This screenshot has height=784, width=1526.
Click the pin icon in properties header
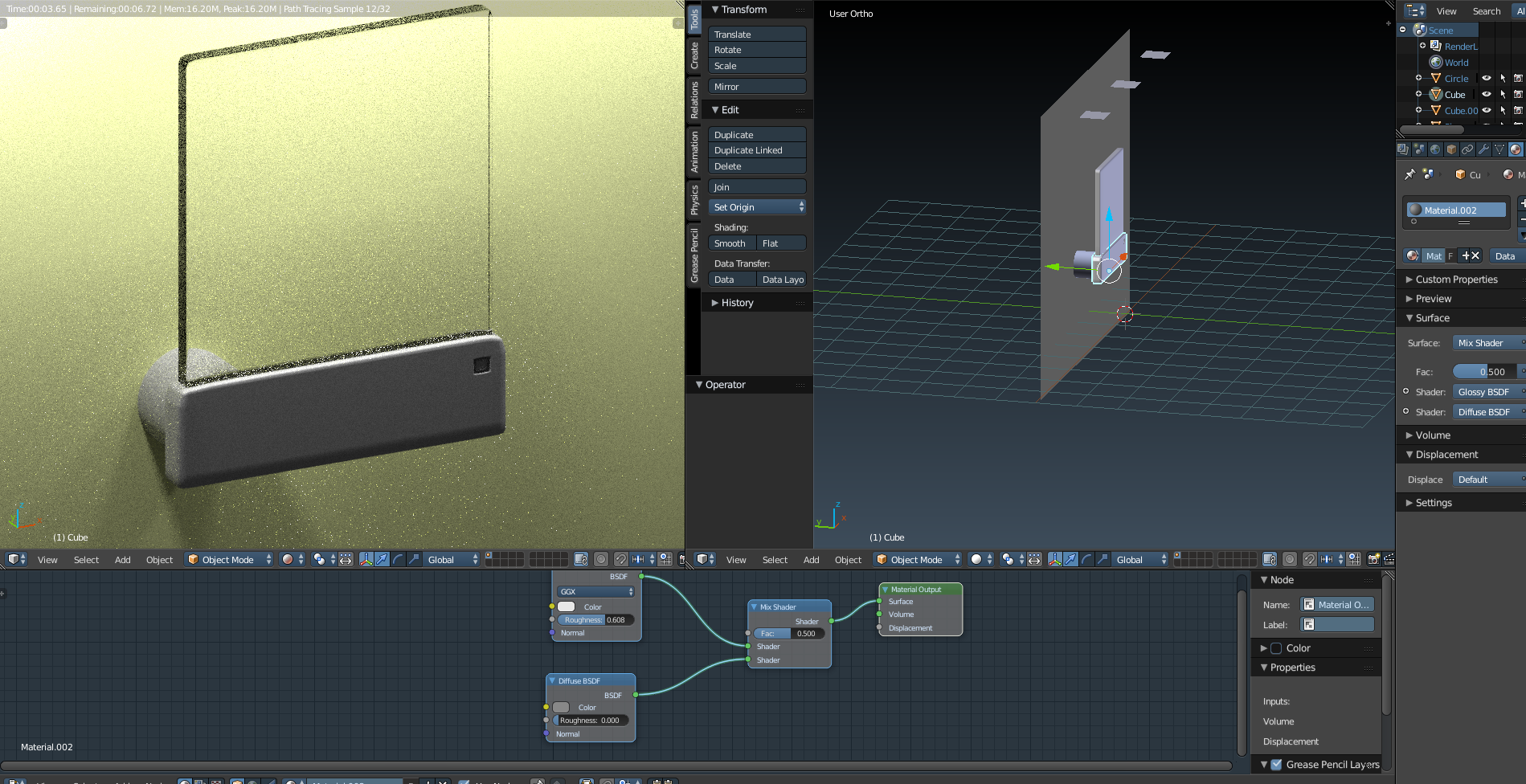[1409, 174]
